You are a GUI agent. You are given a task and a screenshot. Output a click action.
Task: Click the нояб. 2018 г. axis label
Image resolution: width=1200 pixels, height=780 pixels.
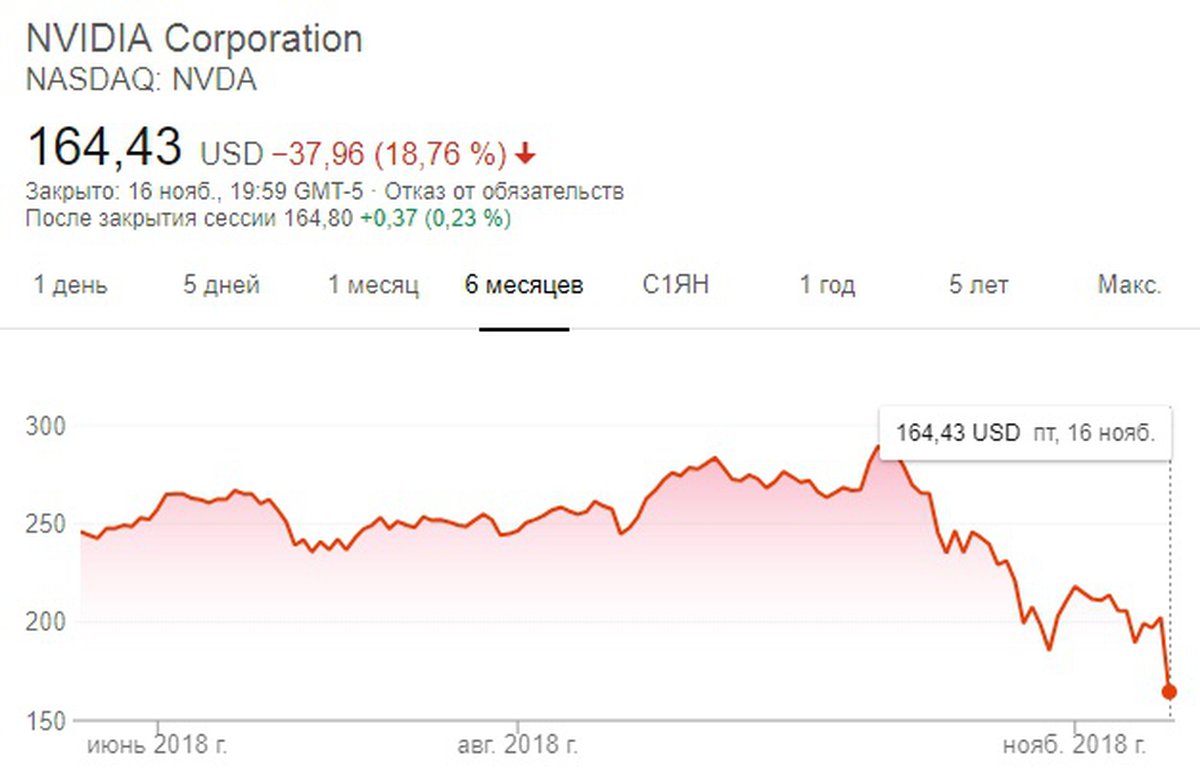click(1075, 745)
